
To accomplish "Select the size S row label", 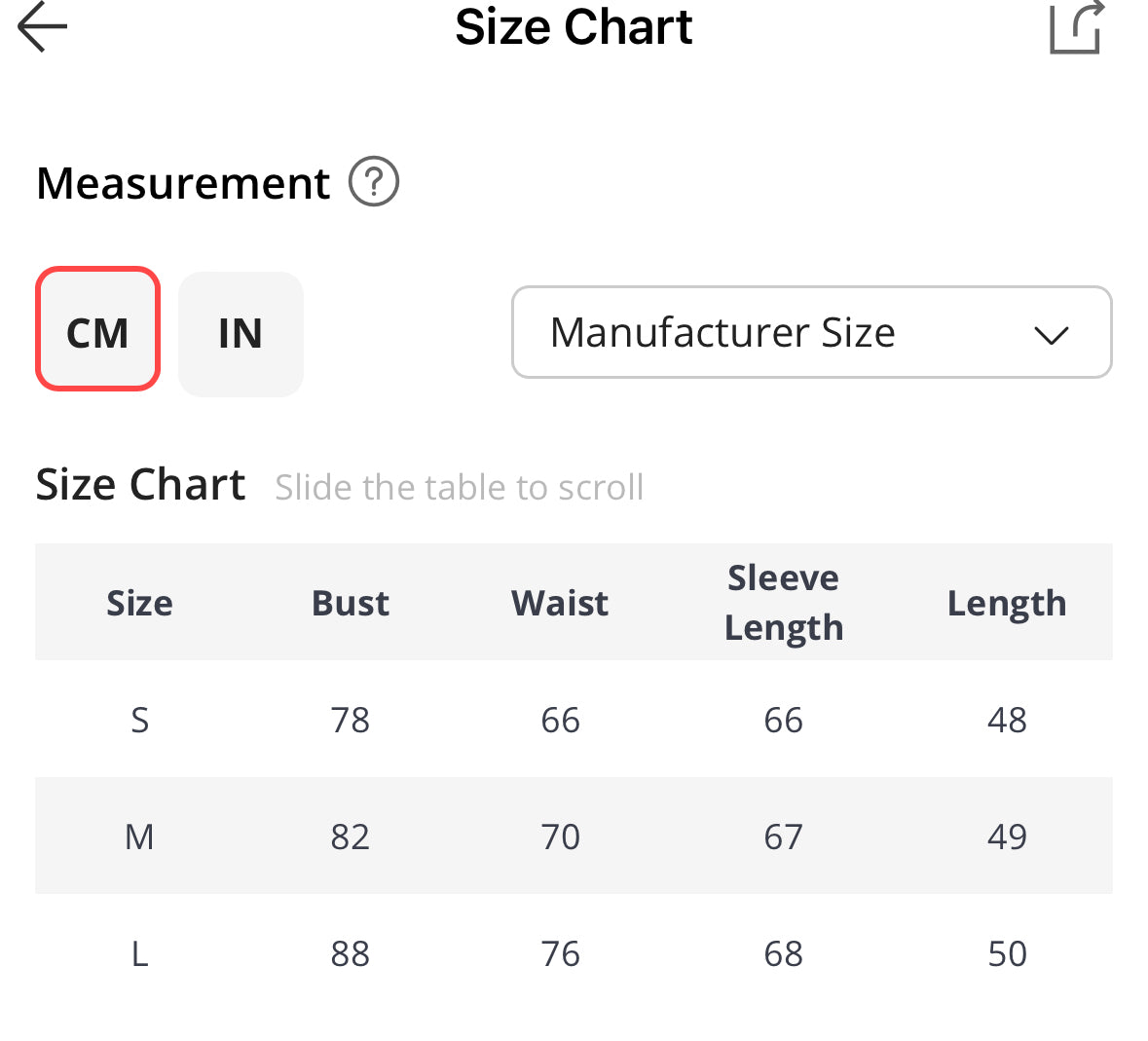I will tap(139, 720).
